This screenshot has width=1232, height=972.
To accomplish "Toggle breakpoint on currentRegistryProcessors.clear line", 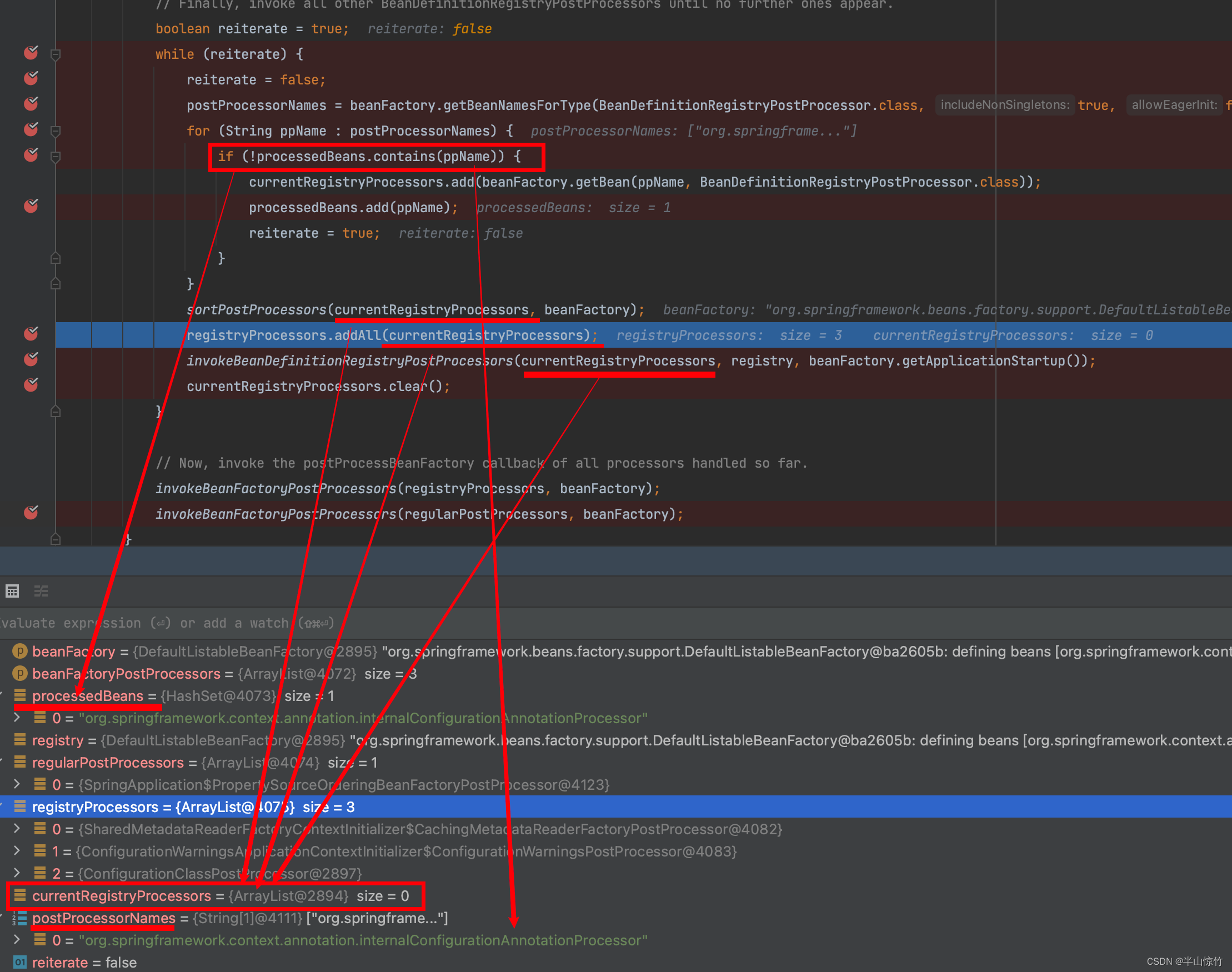I will tap(31, 386).
